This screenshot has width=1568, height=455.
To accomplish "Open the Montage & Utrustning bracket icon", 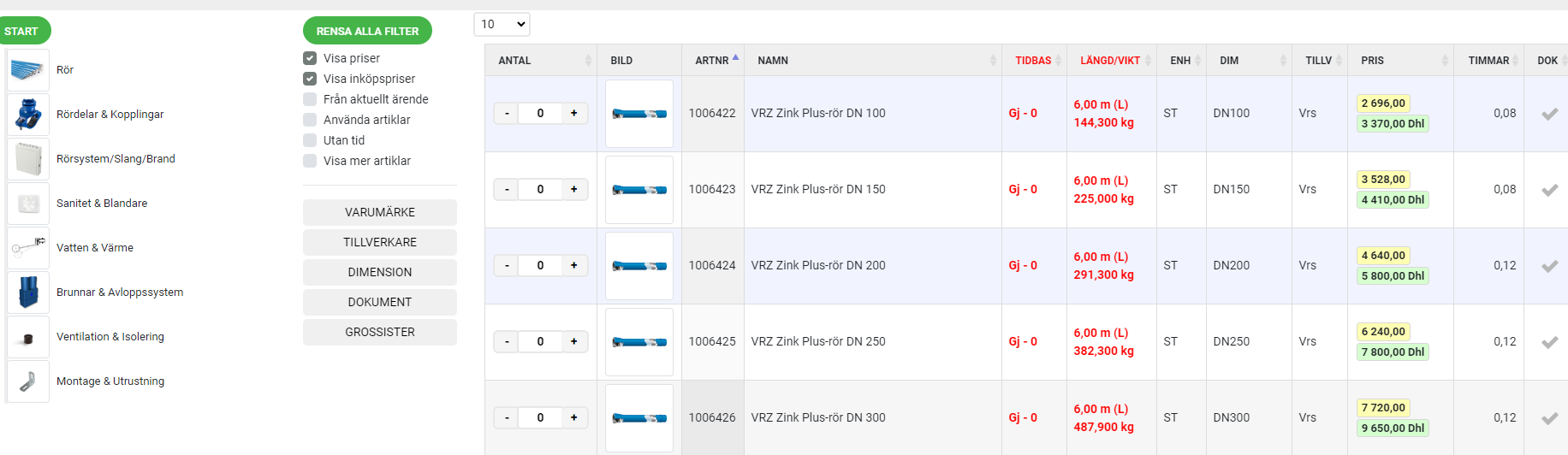I will tap(28, 381).
